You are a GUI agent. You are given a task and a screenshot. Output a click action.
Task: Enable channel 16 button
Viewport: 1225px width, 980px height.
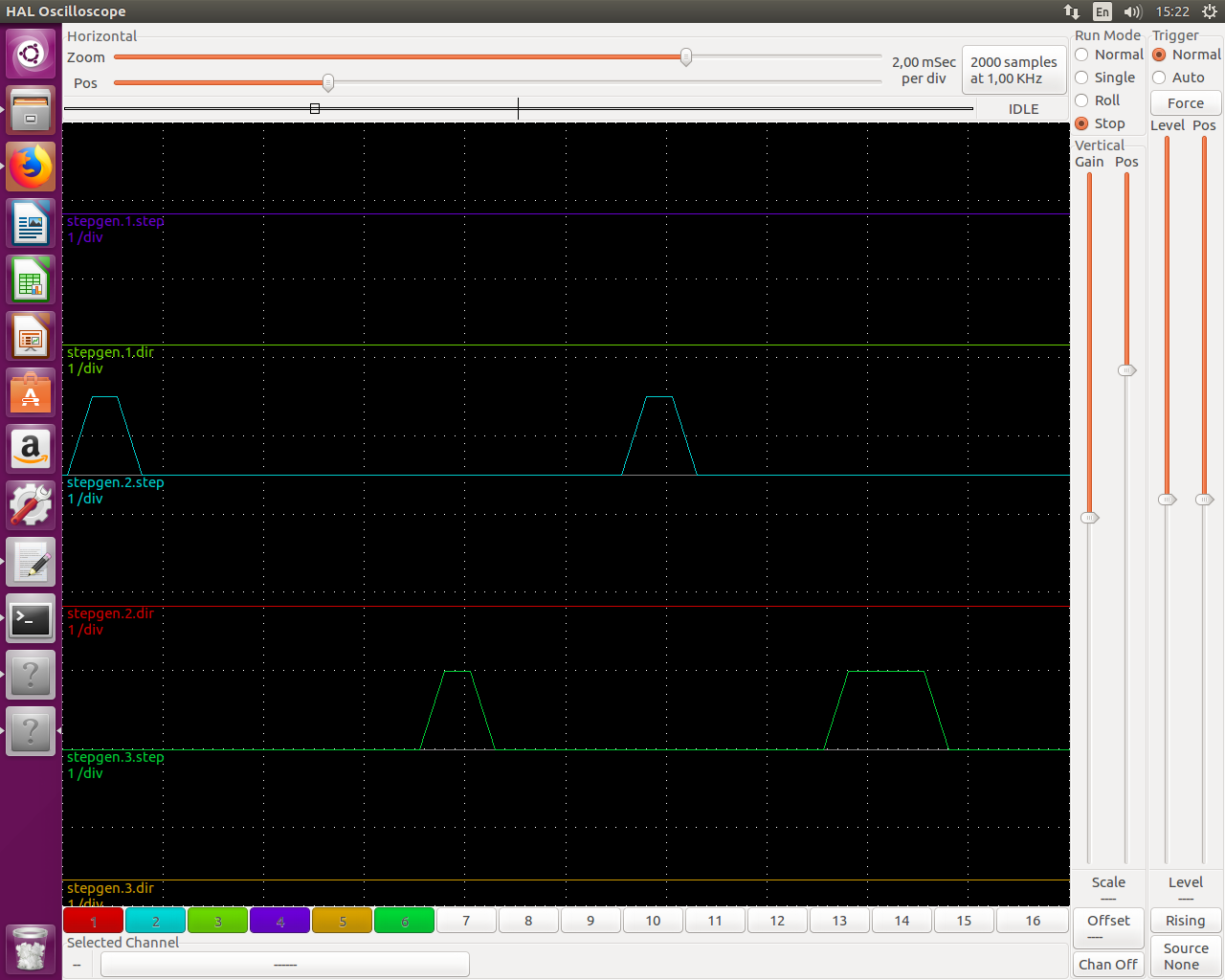pos(1033,921)
